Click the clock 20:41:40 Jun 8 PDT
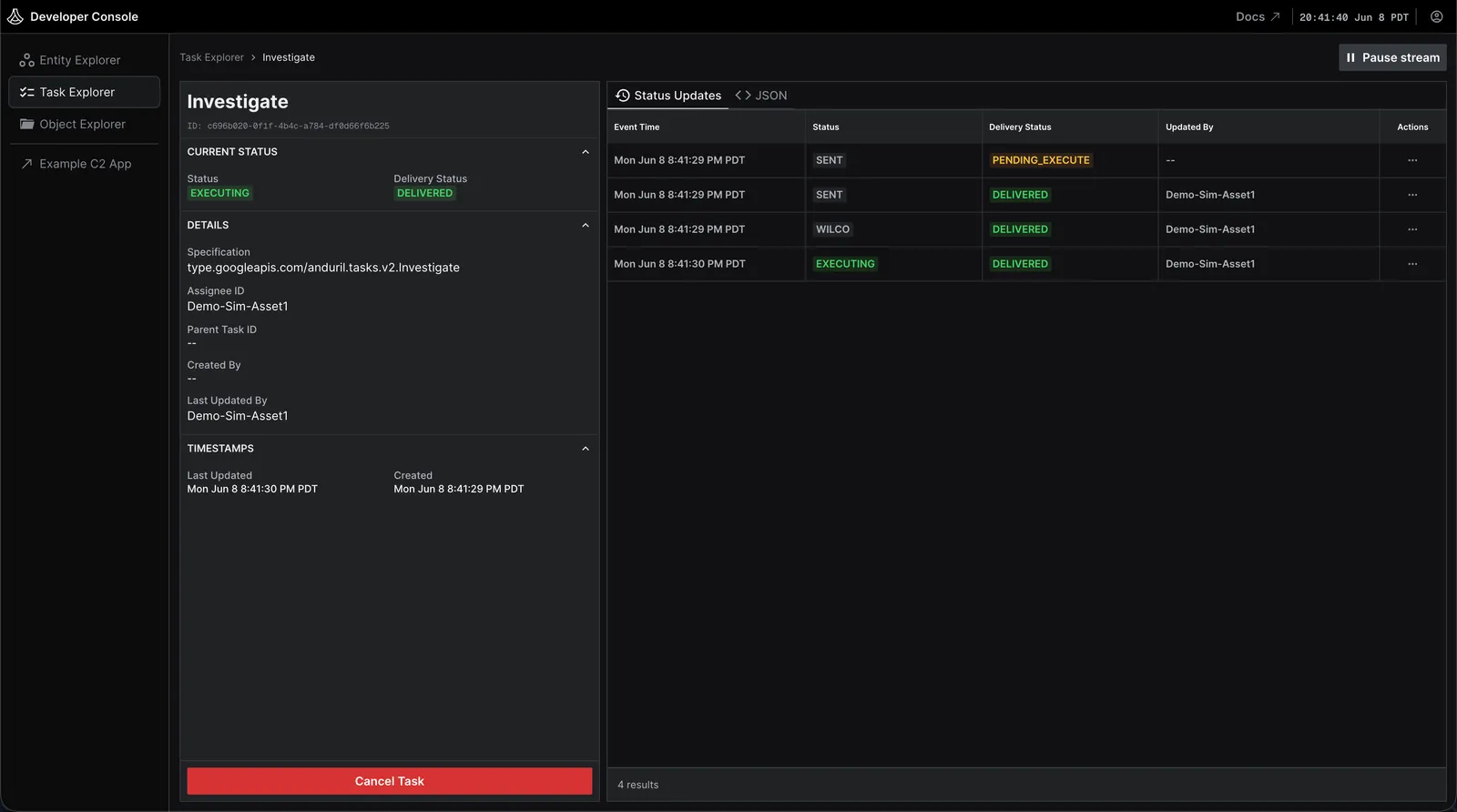1457x812 pixels. (x=1354, y=17)
